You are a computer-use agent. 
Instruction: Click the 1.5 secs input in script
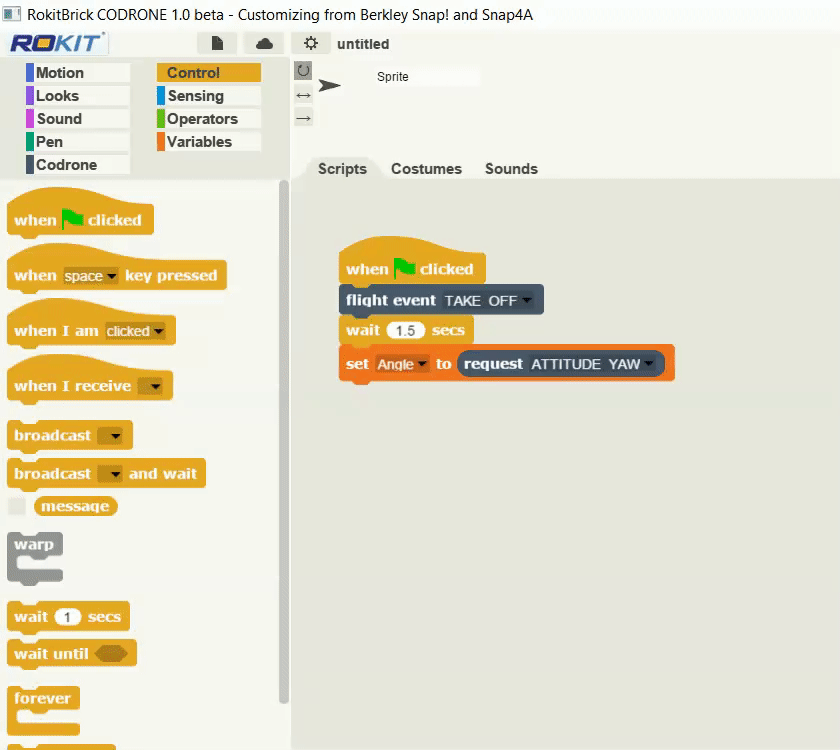pos(406,331)
